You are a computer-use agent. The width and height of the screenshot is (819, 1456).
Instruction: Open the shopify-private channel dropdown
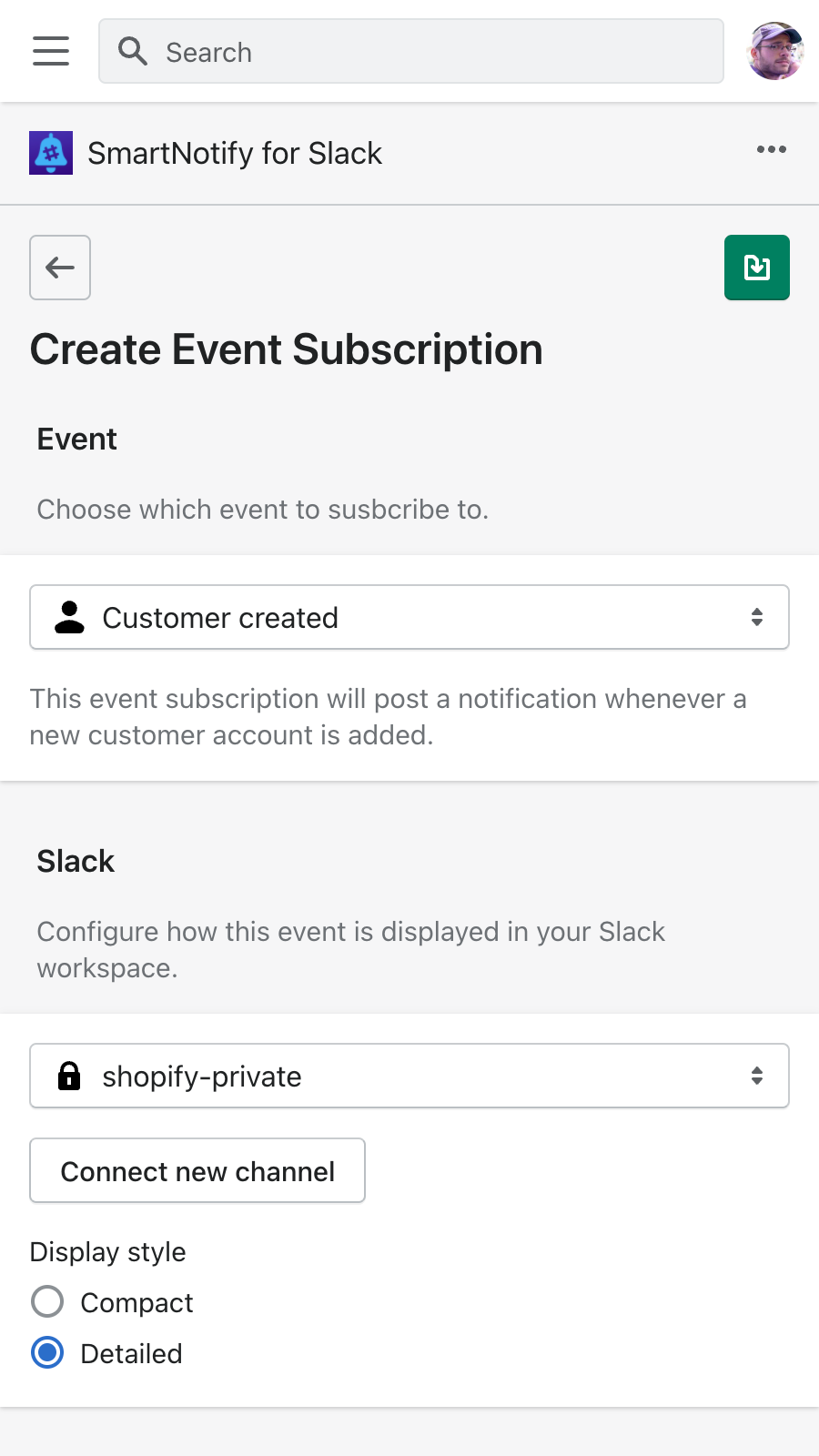point(409,1077)
